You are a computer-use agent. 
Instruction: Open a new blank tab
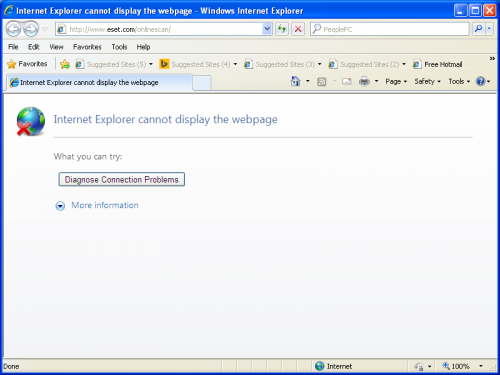coord(202,83)
